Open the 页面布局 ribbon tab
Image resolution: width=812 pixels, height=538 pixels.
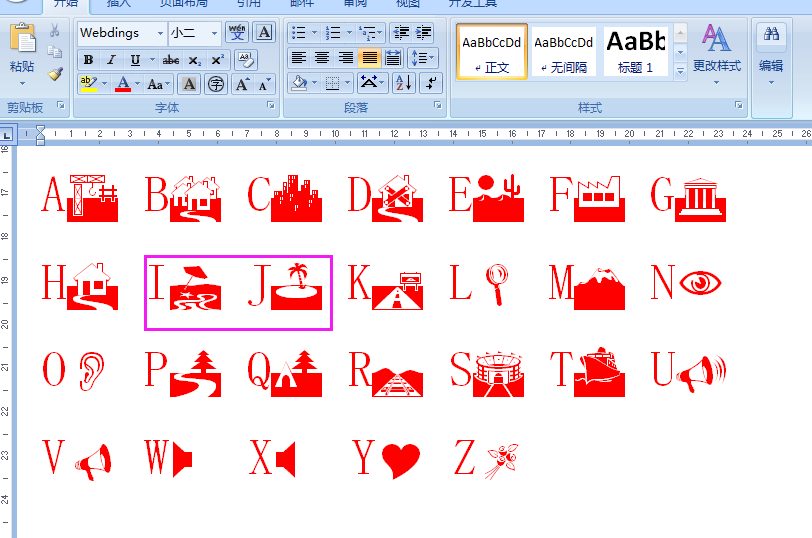click(x=183, y=3)
